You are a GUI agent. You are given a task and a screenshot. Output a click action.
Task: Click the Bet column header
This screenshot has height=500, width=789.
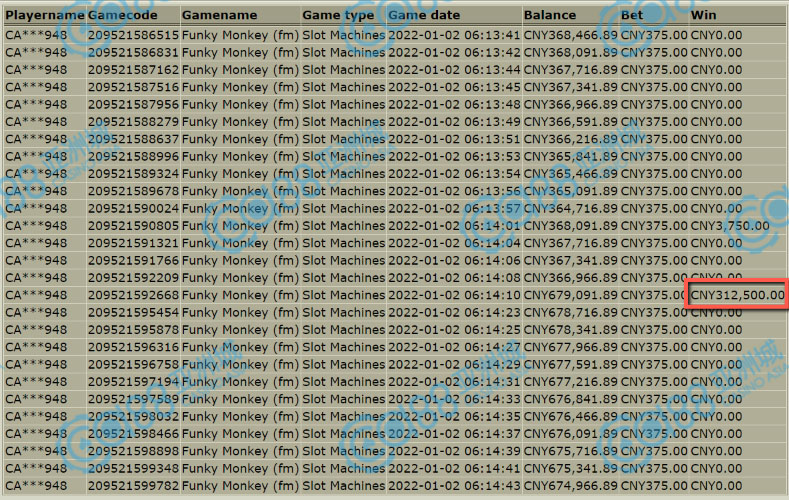(x=633, y=15)
